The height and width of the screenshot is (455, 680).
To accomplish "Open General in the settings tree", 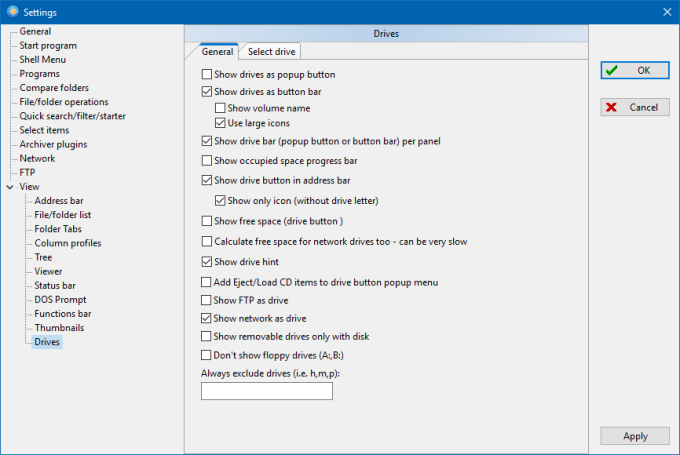I will [x=35, y=31].
